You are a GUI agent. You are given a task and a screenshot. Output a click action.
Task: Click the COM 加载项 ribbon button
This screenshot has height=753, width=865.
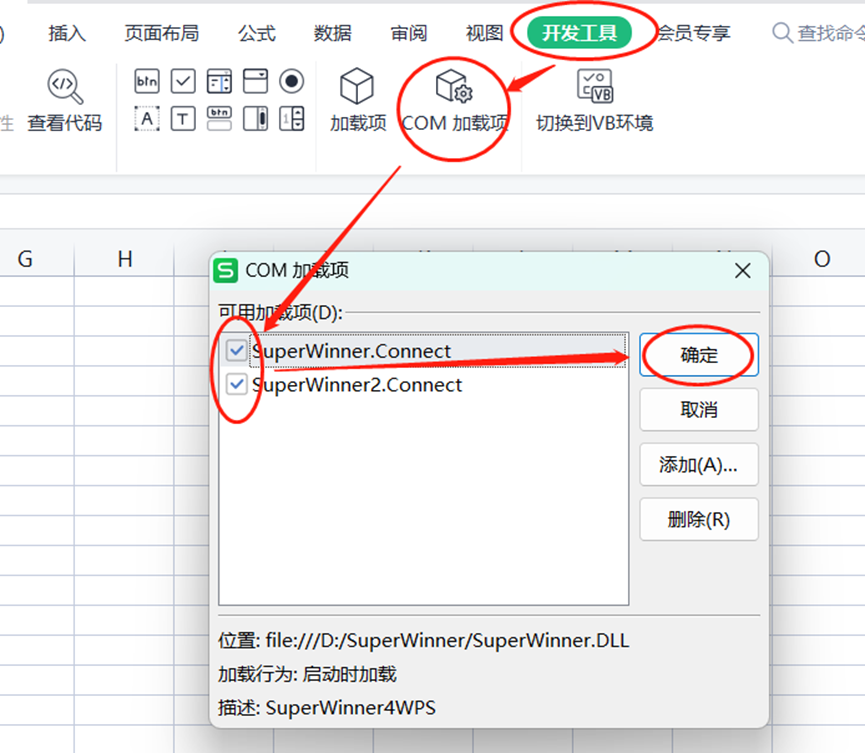pyautogui.click(x=455, y=100)
